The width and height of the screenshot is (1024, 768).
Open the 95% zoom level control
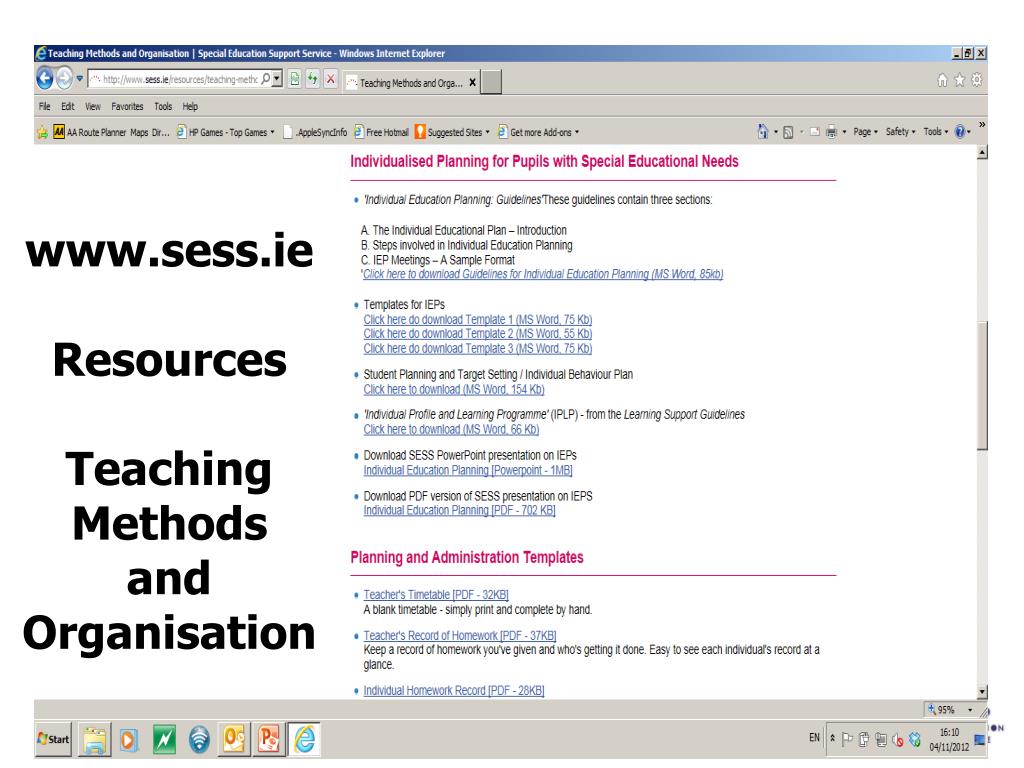point(951,710)
